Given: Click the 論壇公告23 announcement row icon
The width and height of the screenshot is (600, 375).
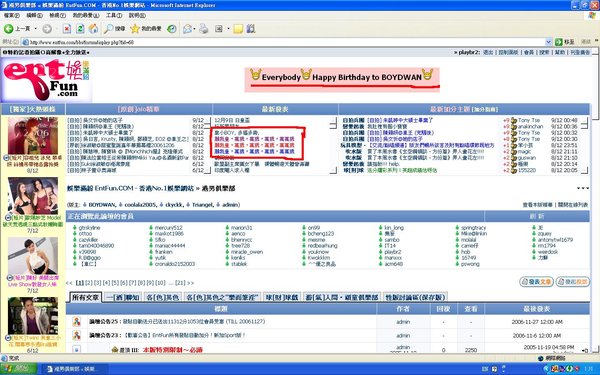Looking at the screenshot, I should [x=77, y=336].
